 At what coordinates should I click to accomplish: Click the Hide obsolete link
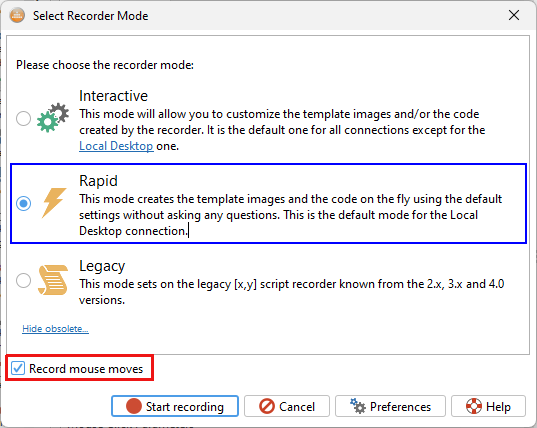coord(55,329)
